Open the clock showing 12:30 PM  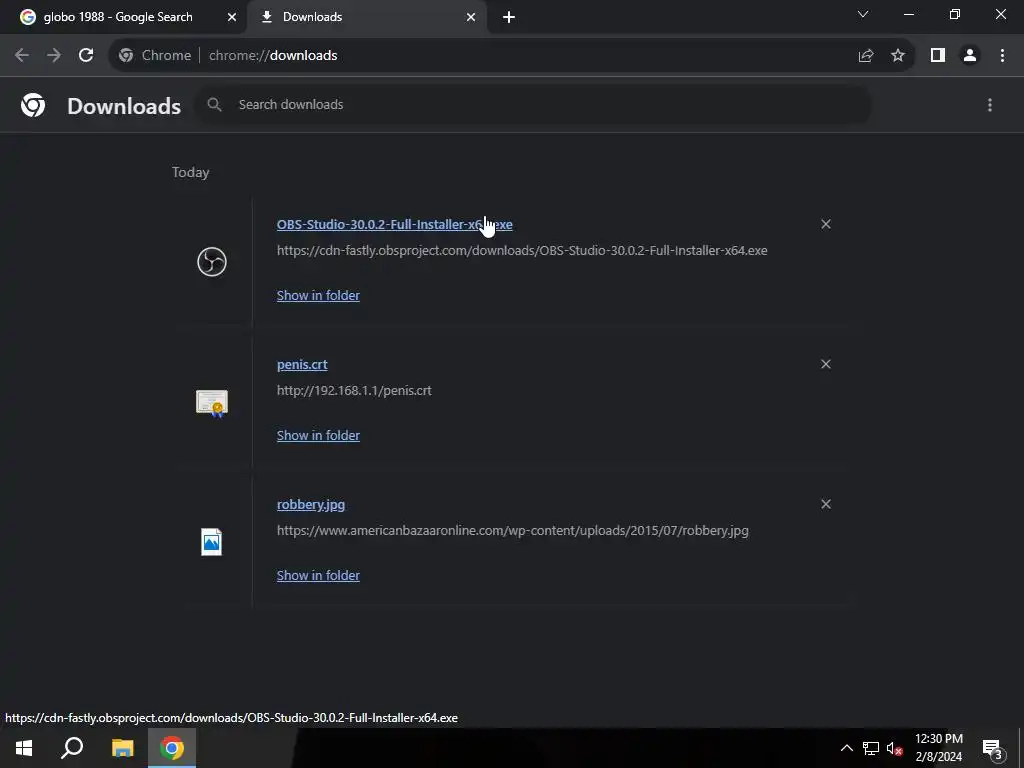[938, 748]
